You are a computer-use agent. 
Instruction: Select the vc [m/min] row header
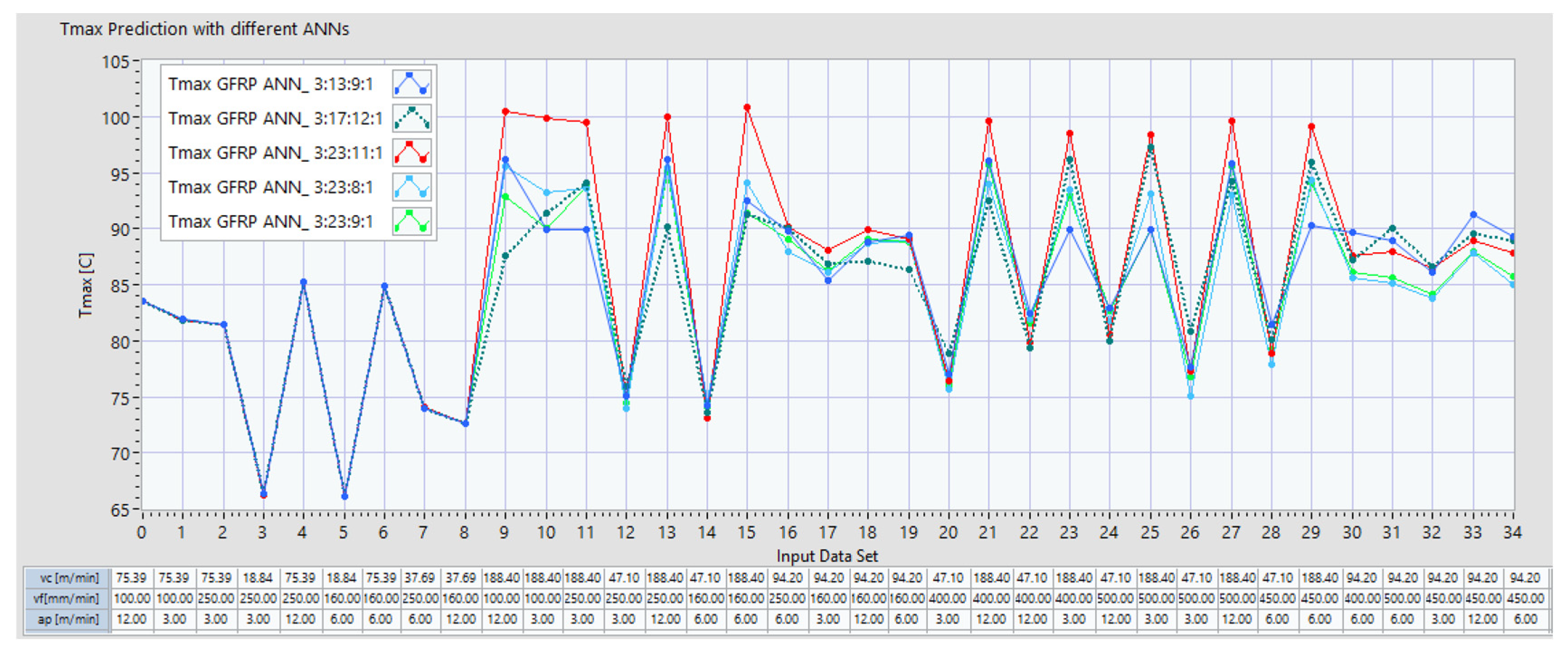click(68, 578)
